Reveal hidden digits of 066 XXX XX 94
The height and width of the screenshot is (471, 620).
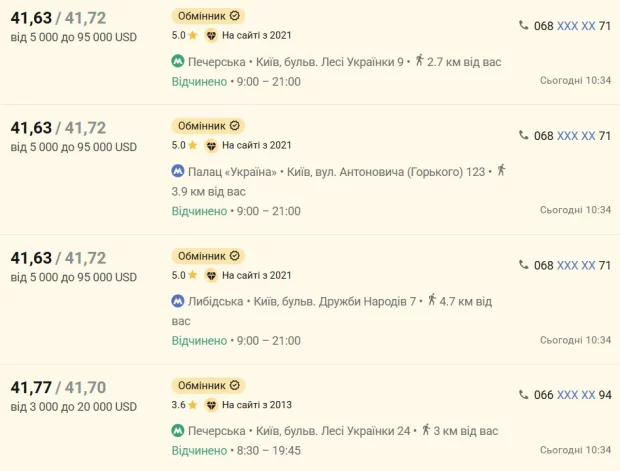coord(576,395)
